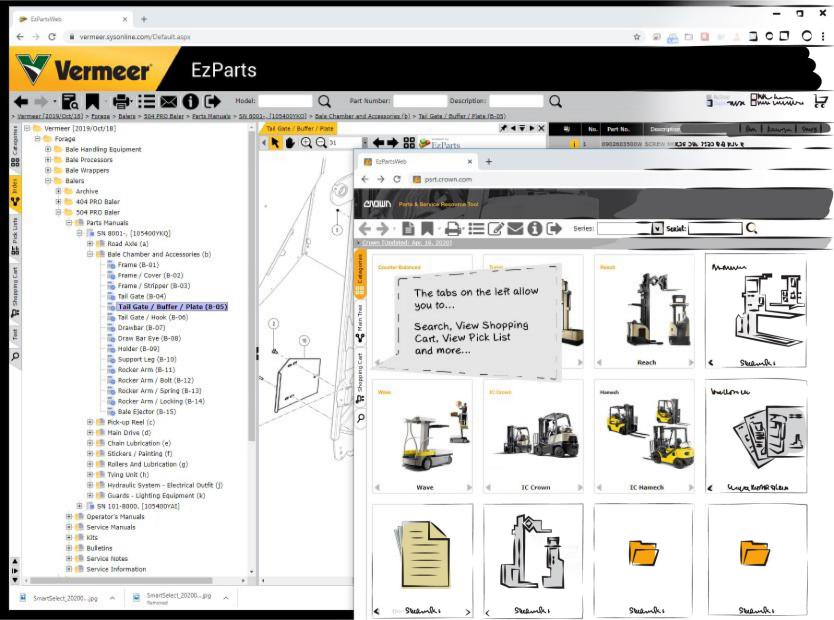Bookmark the Vermeer page with the star icon
The image size is (834, 620).
point(637,37)
